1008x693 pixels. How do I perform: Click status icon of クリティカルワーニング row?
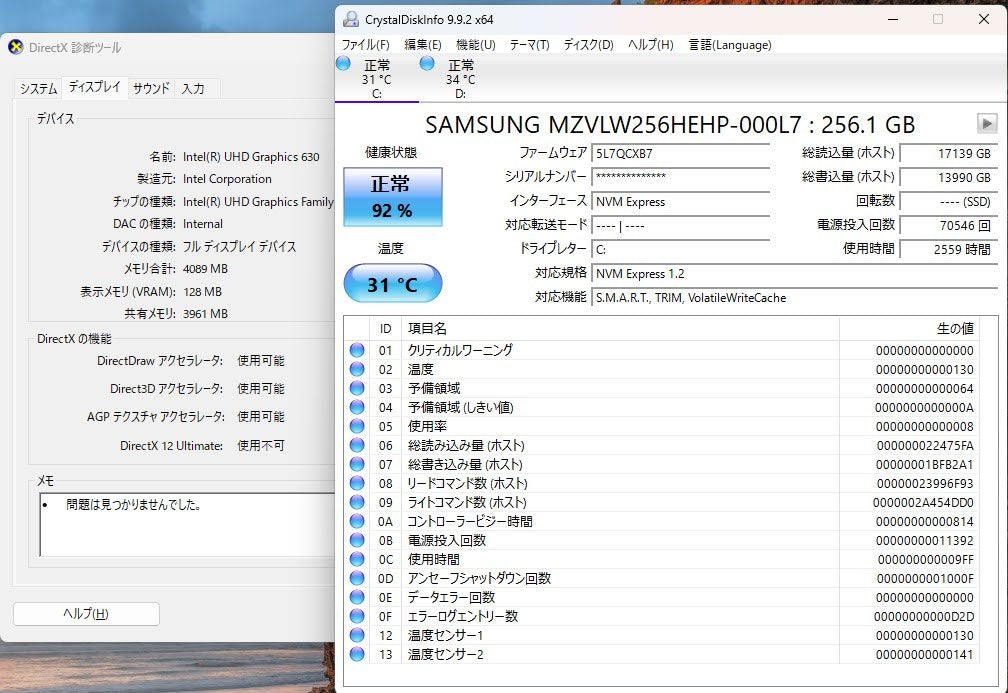[357, 350]
